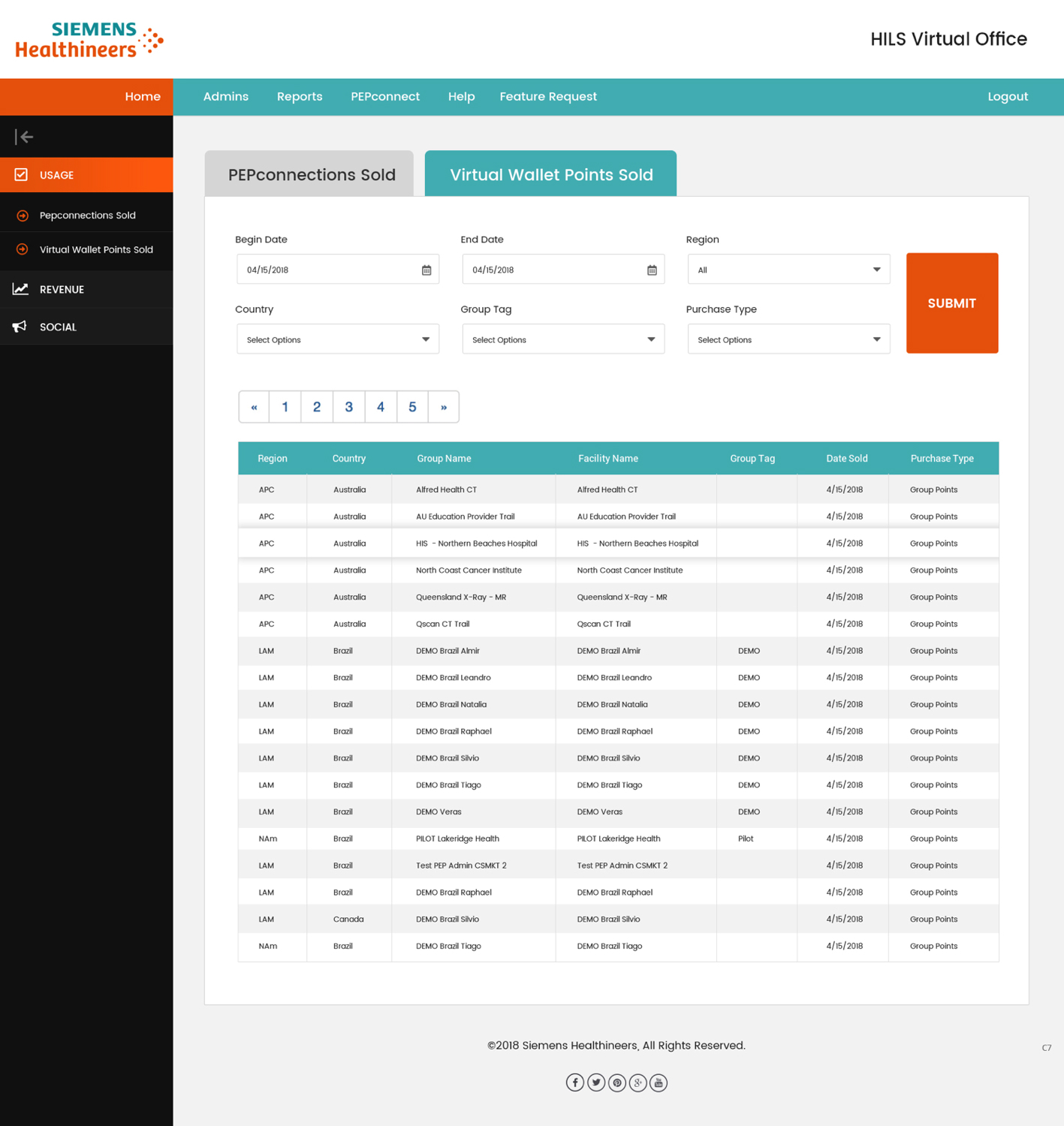The image size is (1064, 1126).
Task: Expand the Purchase Type dropdown
Action: coord(788,339)
